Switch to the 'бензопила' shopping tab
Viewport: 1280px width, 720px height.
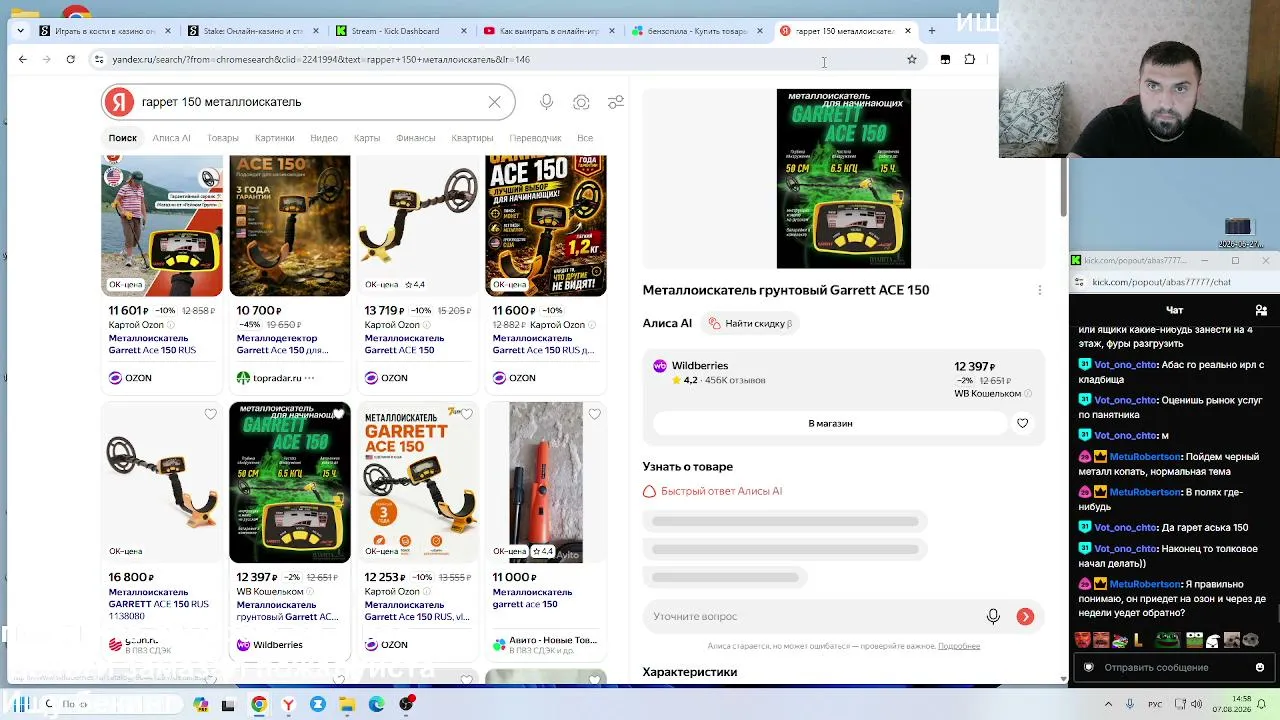695,31
